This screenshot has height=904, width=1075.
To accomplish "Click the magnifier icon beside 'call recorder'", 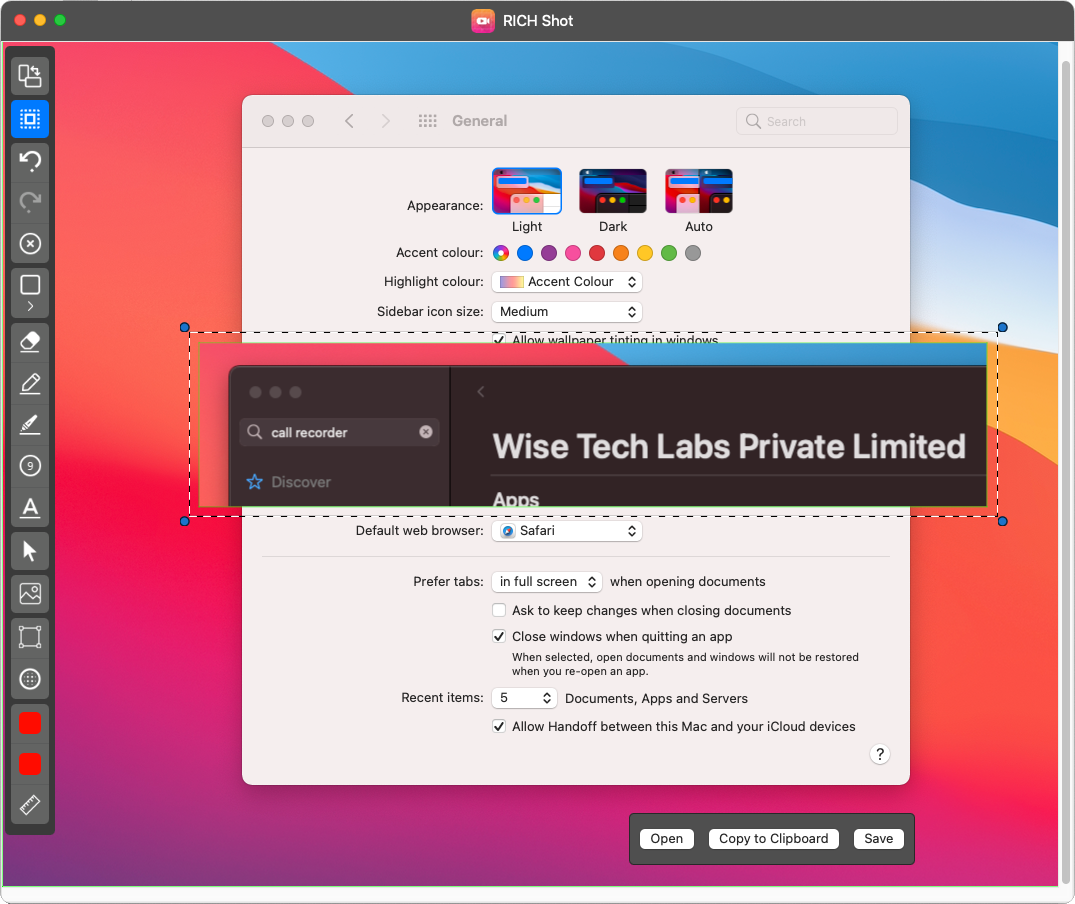I will click(x=254, y=432).
